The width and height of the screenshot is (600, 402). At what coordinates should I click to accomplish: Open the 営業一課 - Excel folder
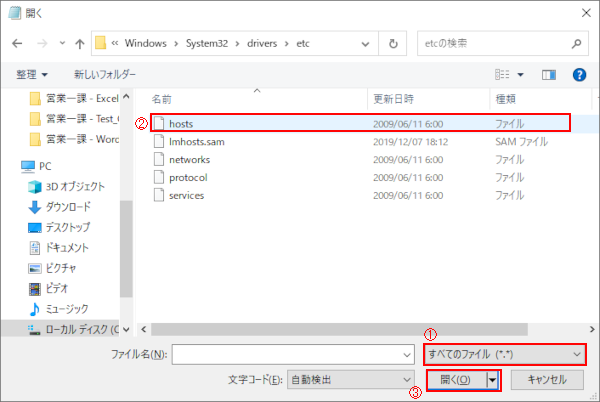click(x=74, y=99)
